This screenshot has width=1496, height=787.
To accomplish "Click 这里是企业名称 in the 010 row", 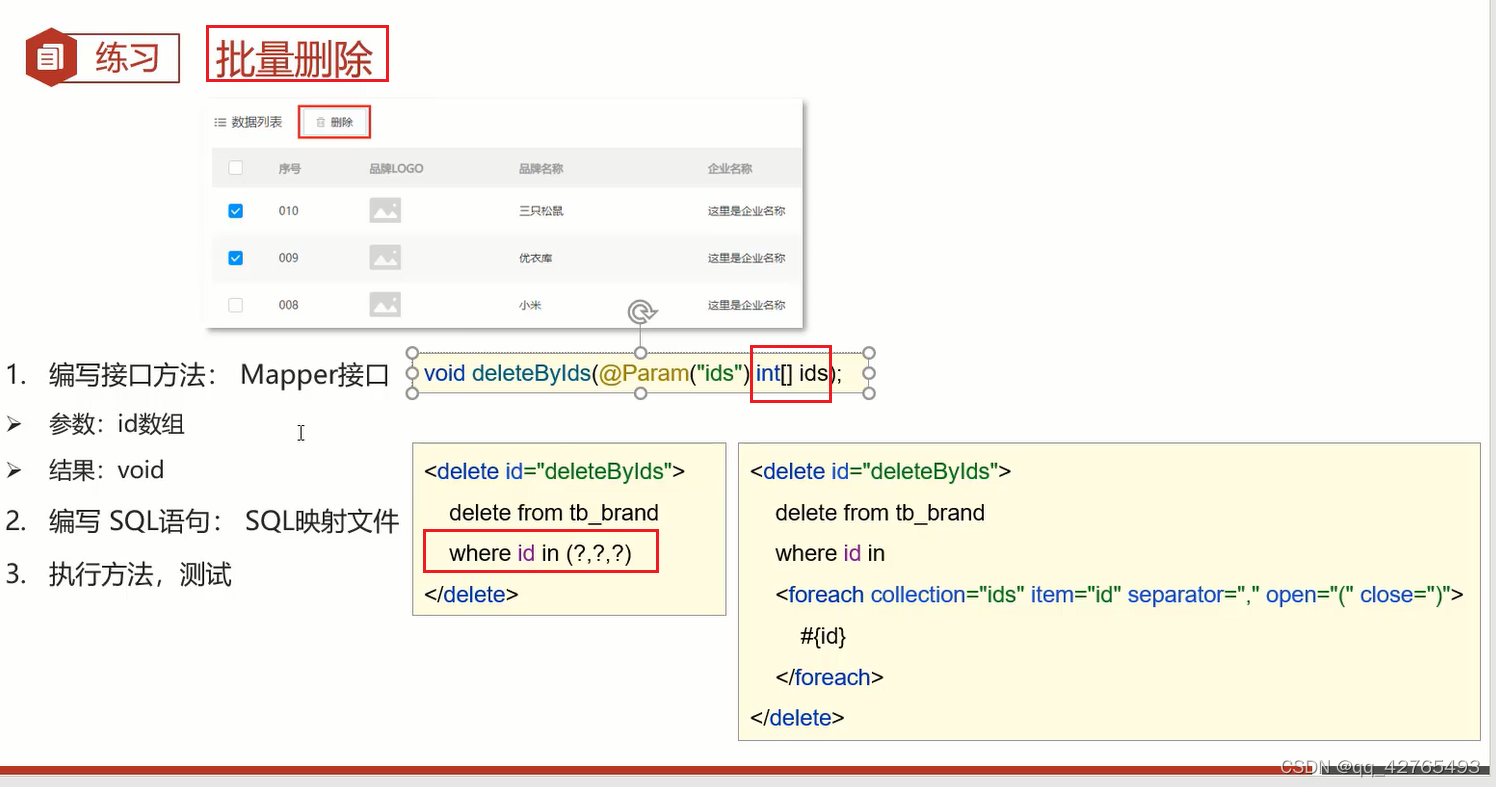I will 746,211.
